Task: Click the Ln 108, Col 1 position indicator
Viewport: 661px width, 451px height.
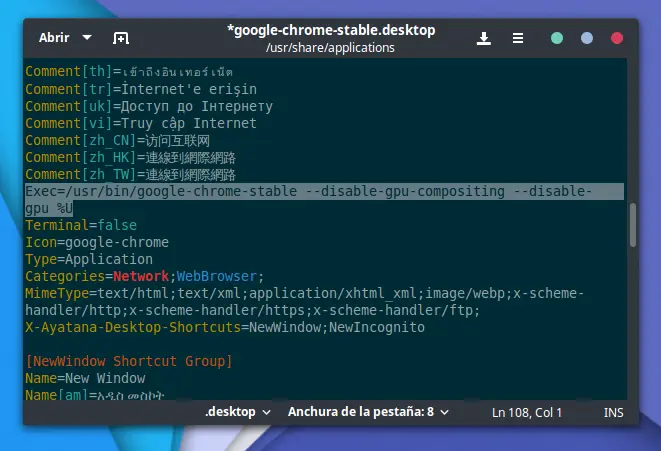Action: pos(527,413)
